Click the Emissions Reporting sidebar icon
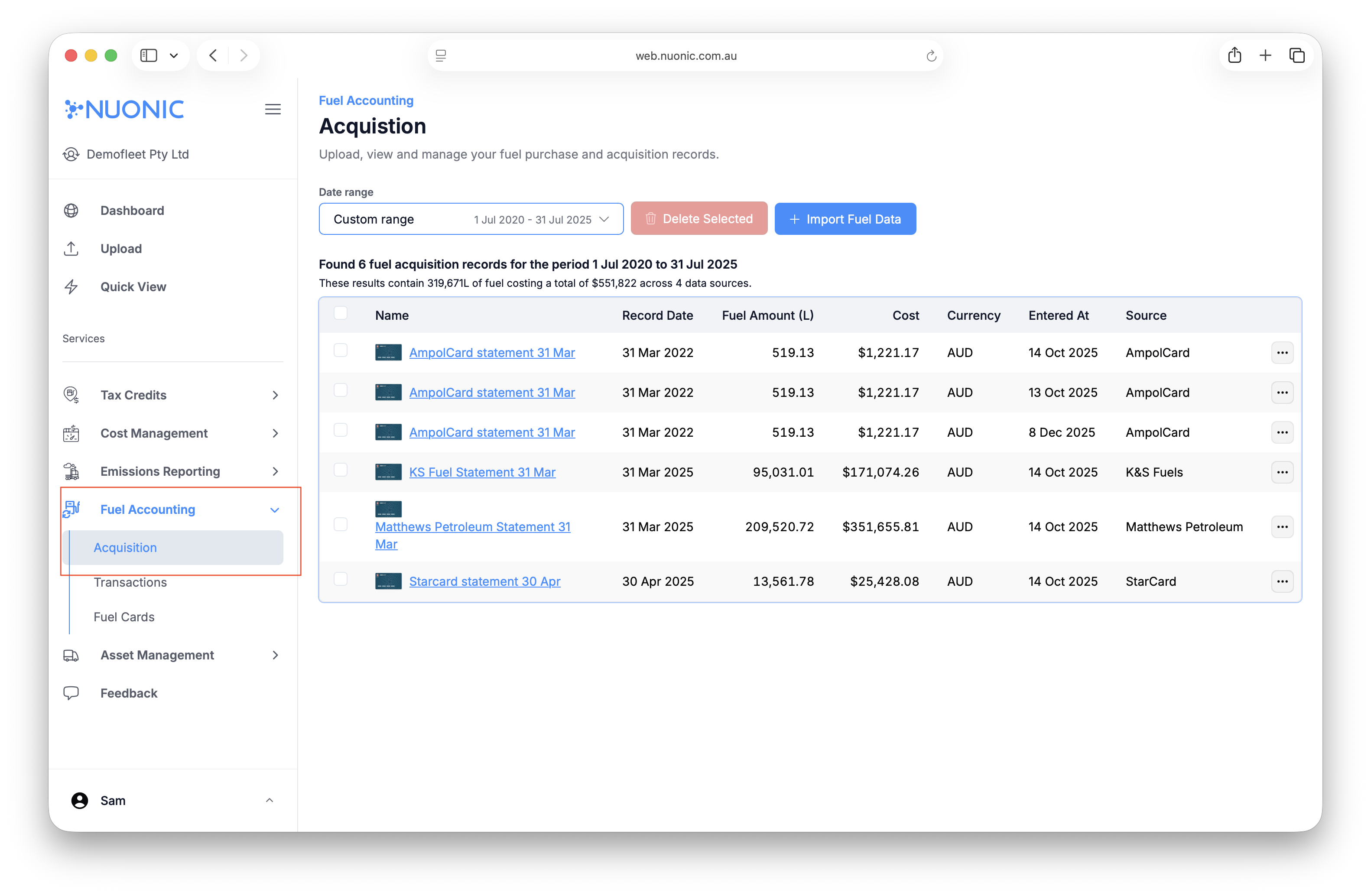This screenshot has width=1371, height=896. tap(71, 471)
